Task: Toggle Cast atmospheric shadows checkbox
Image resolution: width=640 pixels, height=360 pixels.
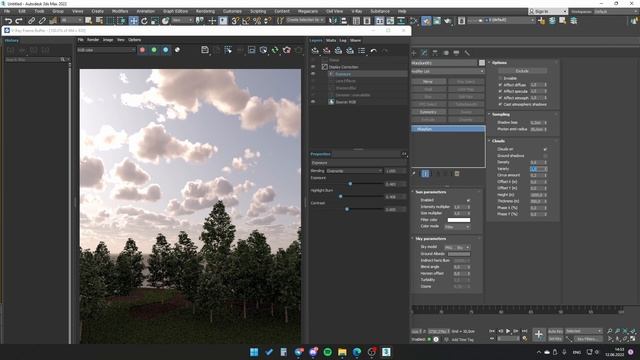Action: 500,104
